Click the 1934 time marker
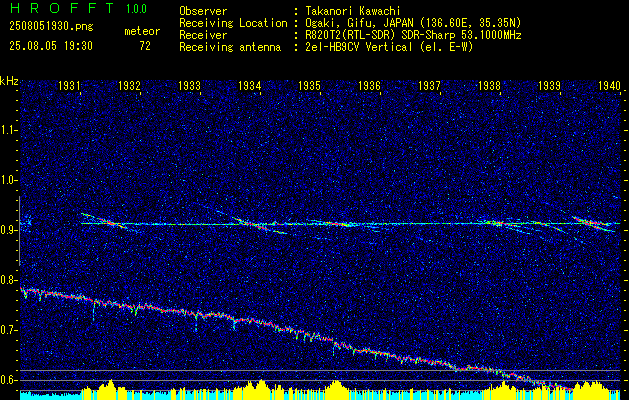This screenshot has height=400, width=629. tap(250, 85)
